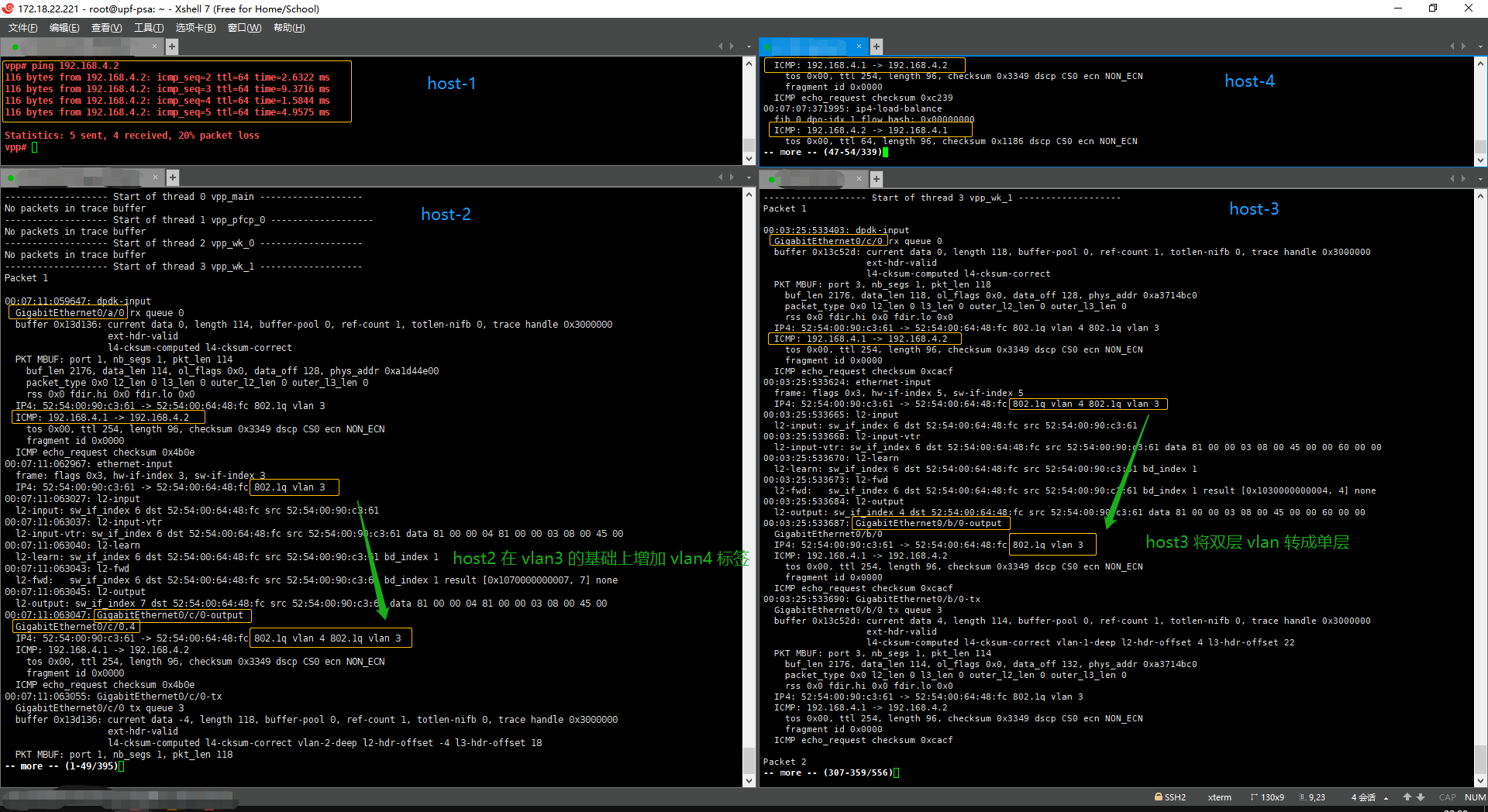The height and width of the screenshot is (812, 1488).
Task: Click the Xshell app icon in title bar
Action: tap(8, 9)
